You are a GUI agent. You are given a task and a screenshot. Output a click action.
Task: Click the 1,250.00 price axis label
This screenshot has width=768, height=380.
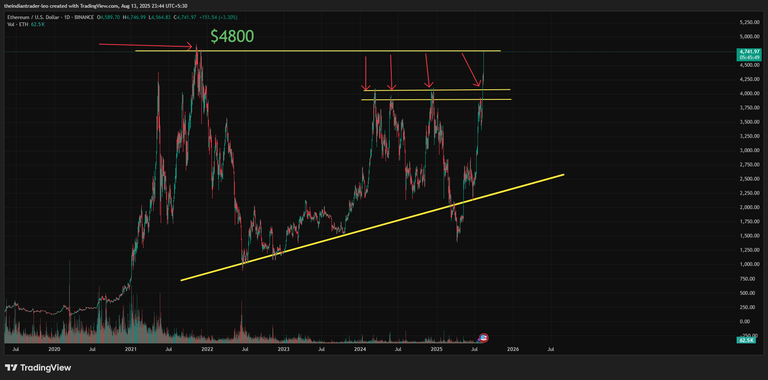[750, 250]
